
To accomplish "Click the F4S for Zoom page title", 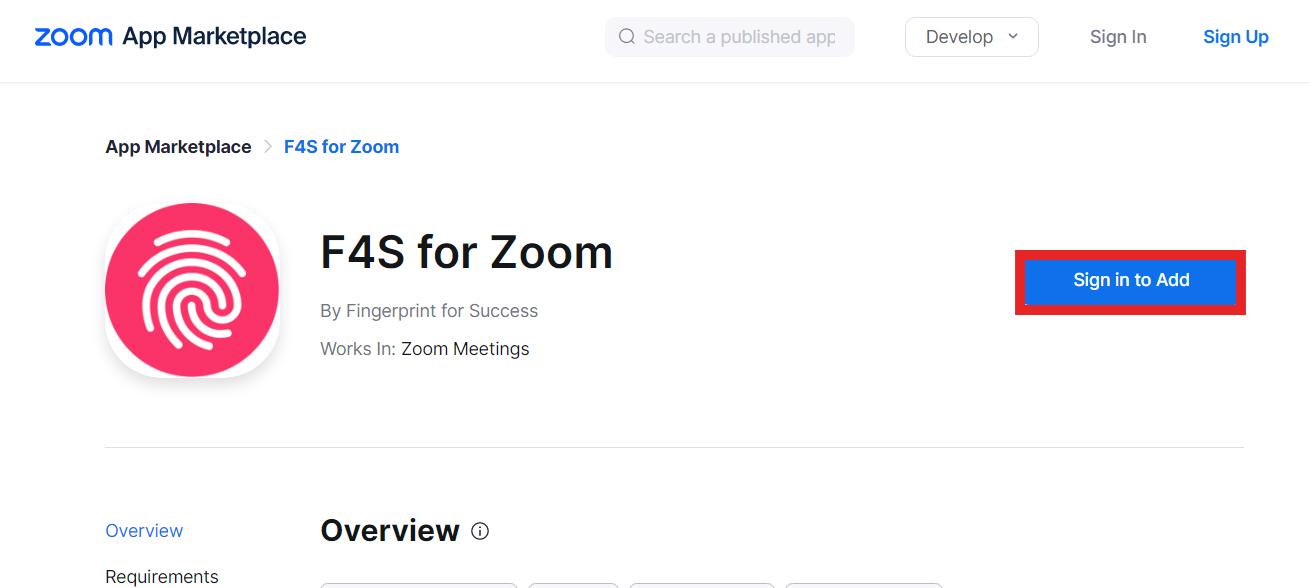I will 466,252.
